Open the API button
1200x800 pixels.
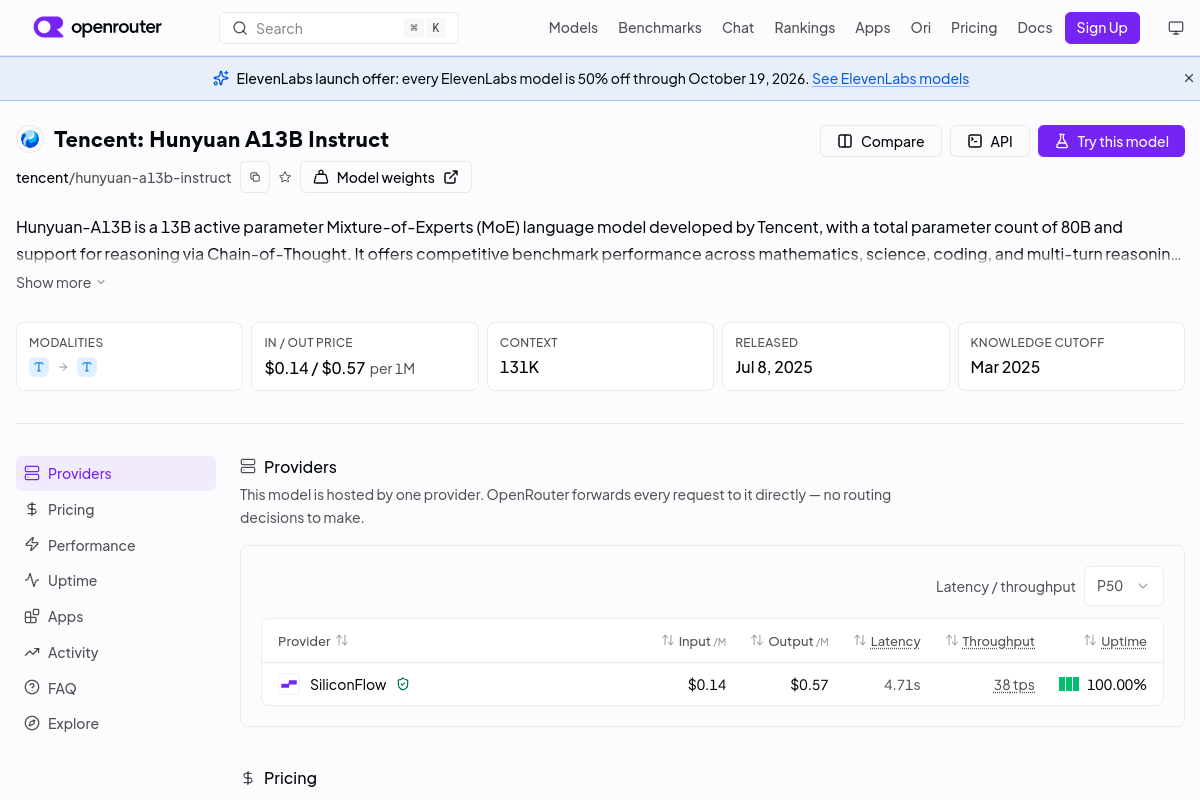click(989, 141)
